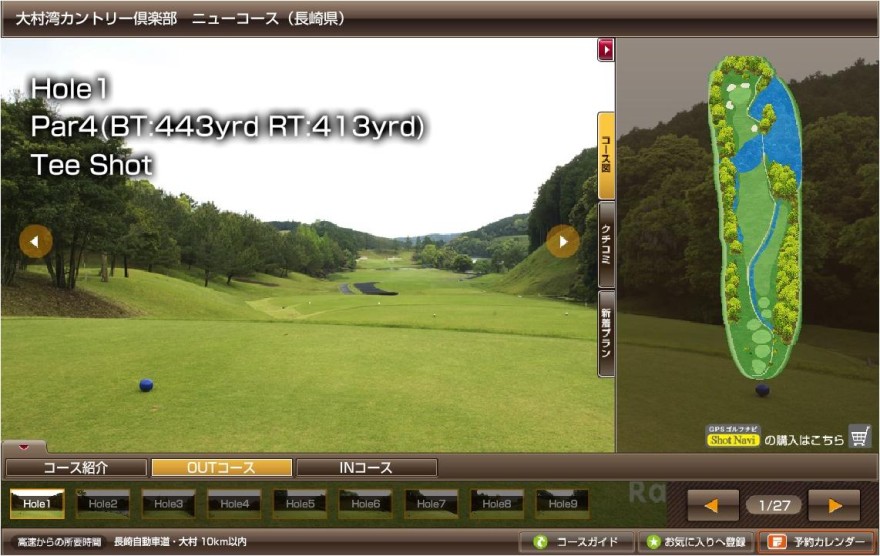Click the next photo arrow on the course image

pyautogui.click(x=563, y=241)
